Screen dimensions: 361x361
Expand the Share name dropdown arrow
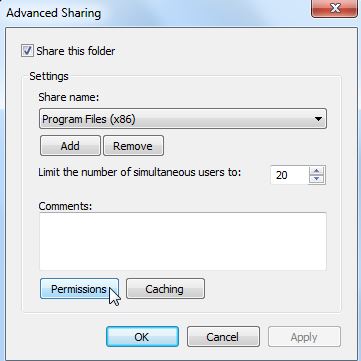click(x=318, y=119)
